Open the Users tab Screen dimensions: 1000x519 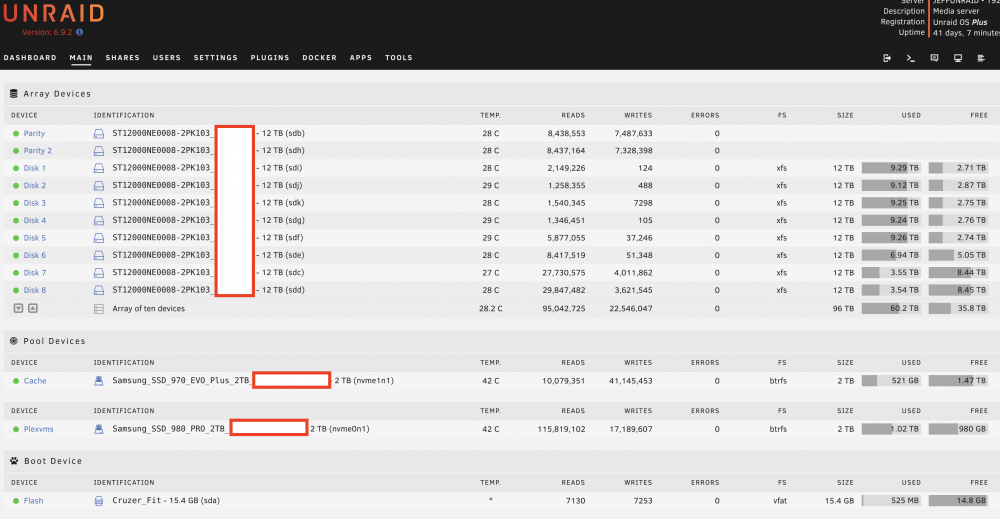click(x=166, y=57)
